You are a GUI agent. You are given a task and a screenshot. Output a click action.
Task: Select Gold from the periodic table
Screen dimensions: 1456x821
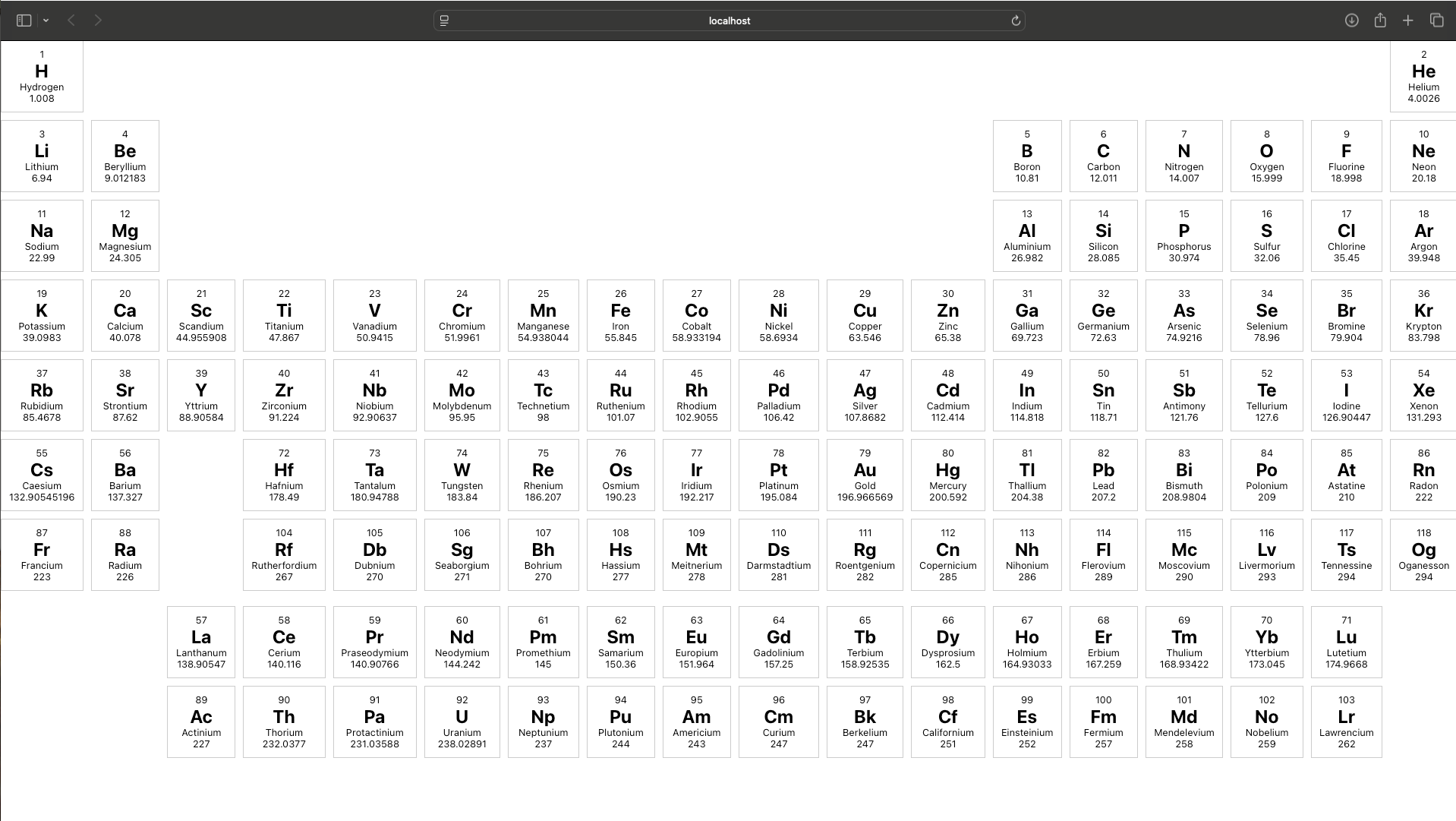click(x=865, y=475)
